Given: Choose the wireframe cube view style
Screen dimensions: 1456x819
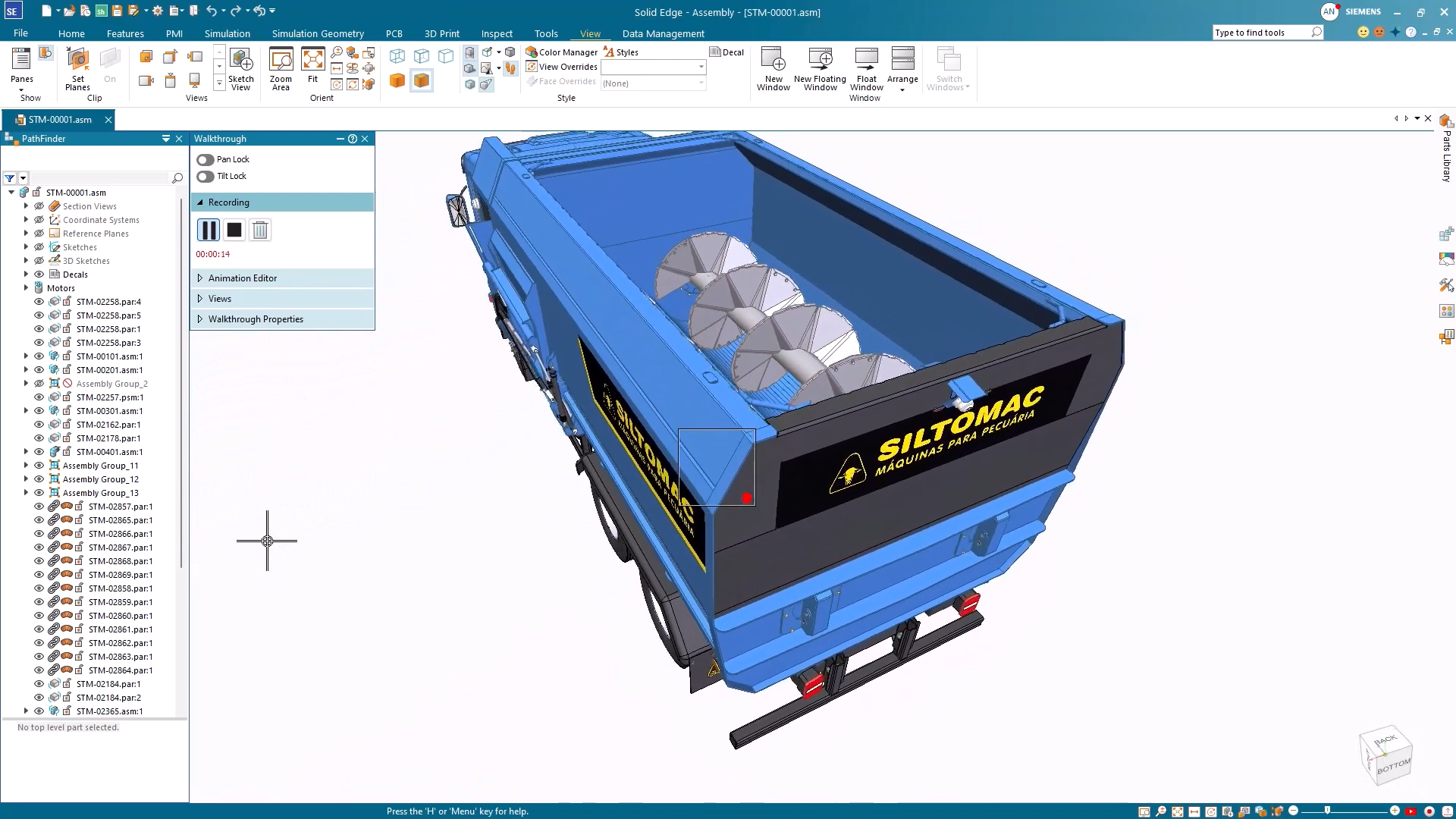Looking at the screenshot, I should pyautogui.click(x=397, y=56).
